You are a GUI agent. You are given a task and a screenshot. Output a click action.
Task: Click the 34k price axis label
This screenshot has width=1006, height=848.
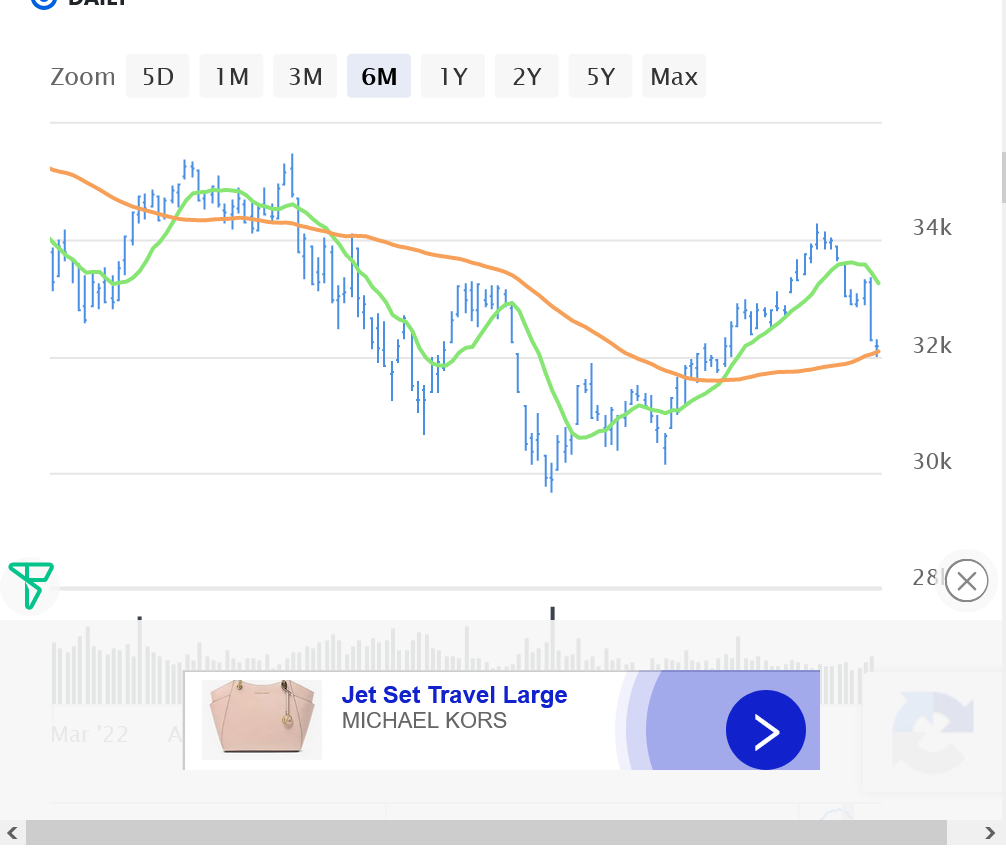[x=932, y=228]
